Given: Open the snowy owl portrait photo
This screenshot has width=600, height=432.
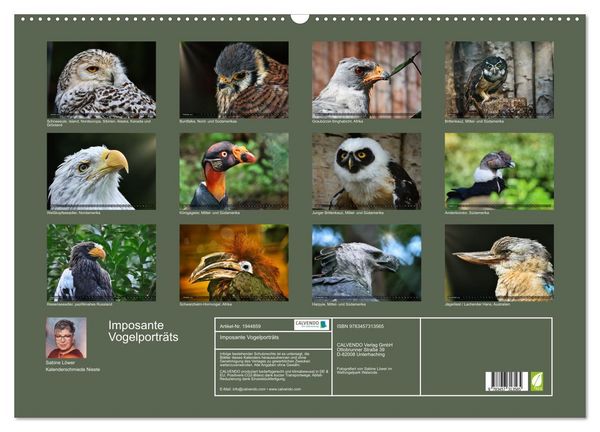Looking at the screenshot, I should pos(101,80).
